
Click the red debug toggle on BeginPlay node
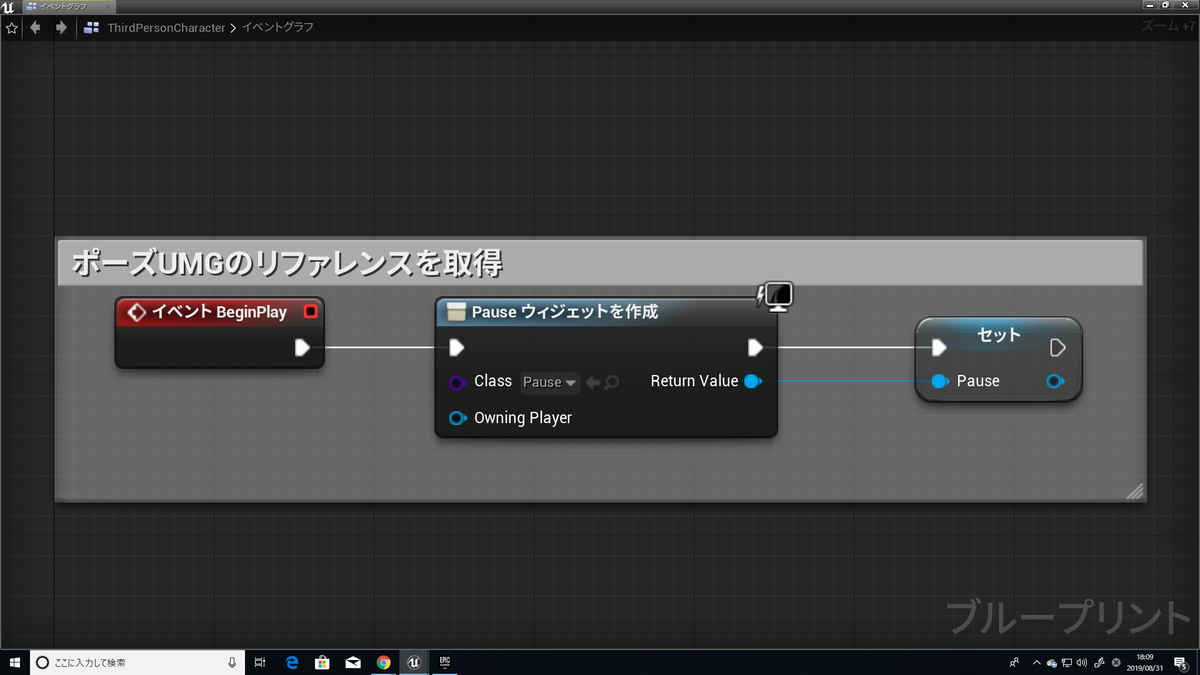point(312,312)
